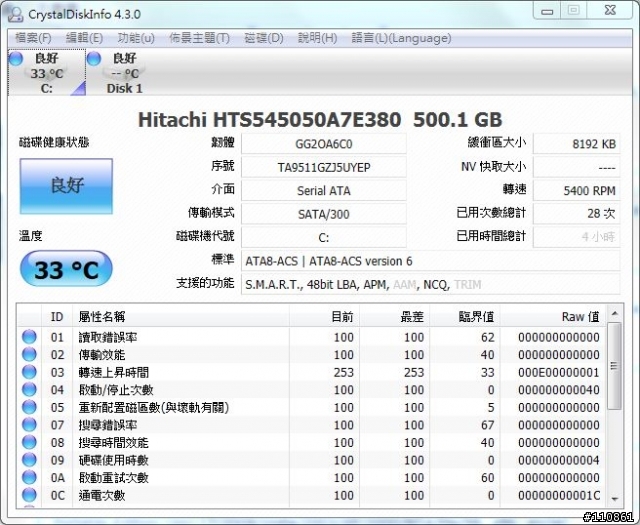Click the firmware field GG2OA6C0
Screen dimensions: 640x525
coord(324,144)
